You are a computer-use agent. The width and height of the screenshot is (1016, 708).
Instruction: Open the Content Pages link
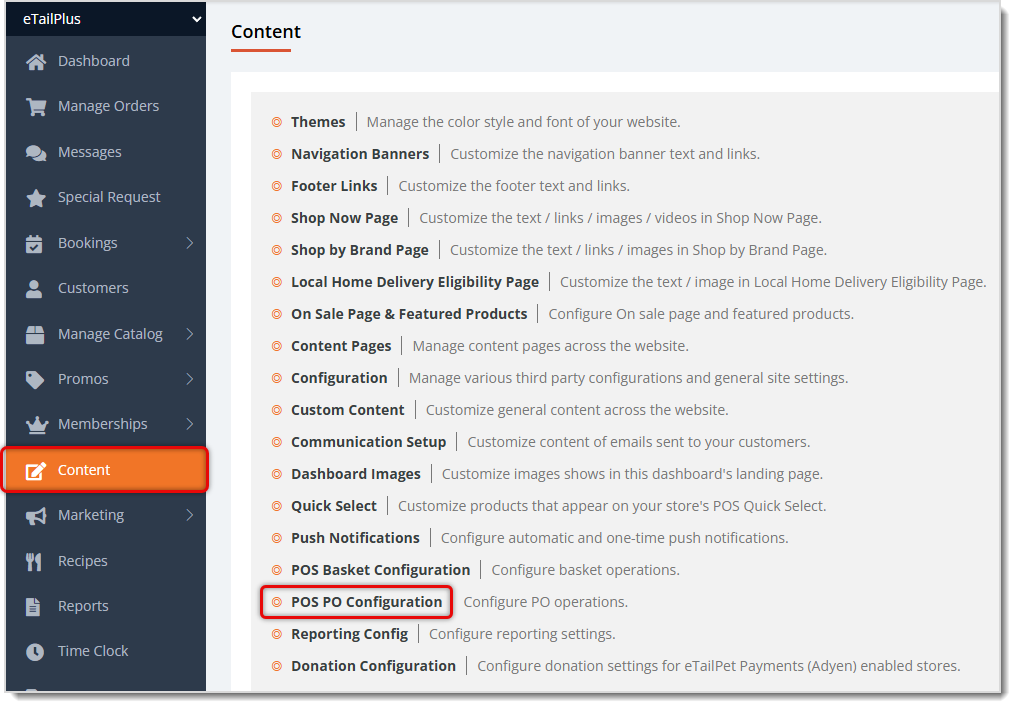(341, 346)
